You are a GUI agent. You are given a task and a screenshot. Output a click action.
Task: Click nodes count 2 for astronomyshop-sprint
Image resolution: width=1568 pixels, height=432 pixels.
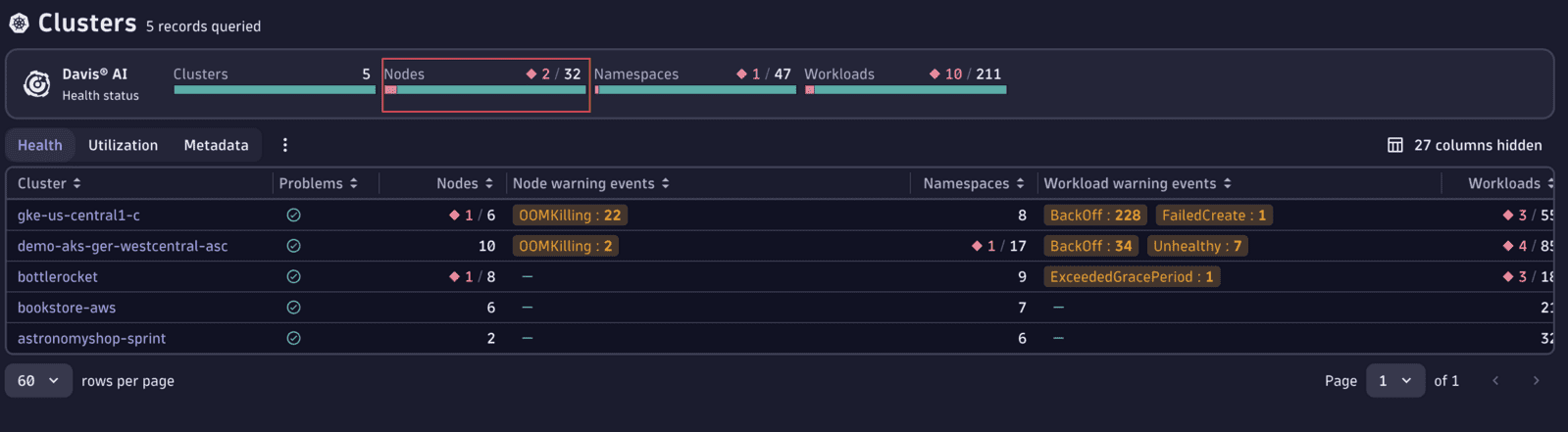[x=490, y=338]
